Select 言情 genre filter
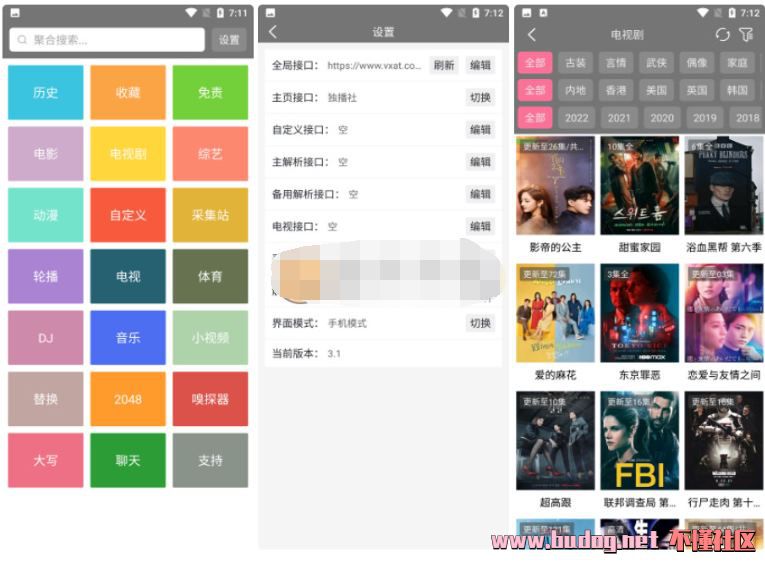765x561 pixels. tap(616, 63)
